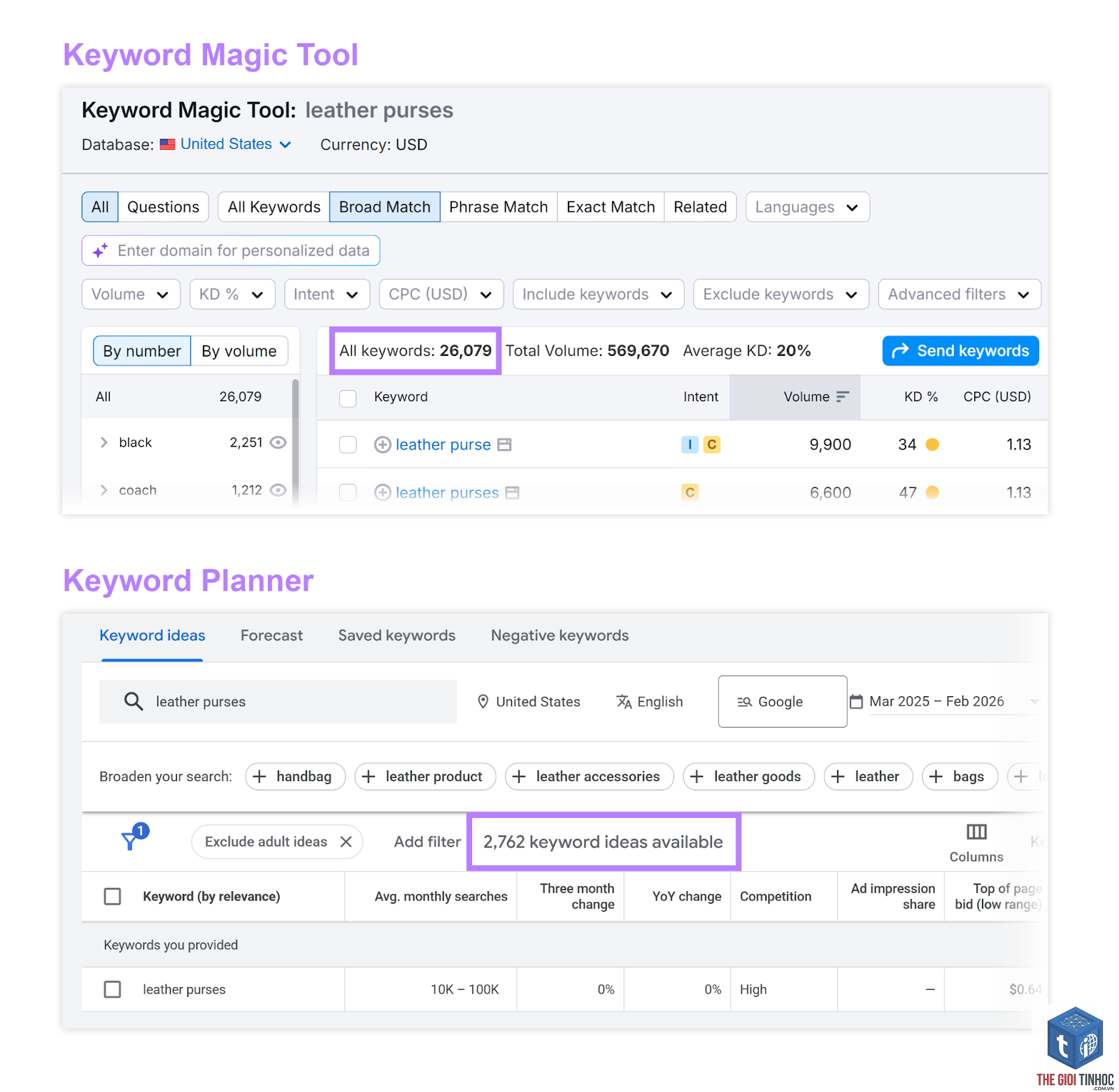
Task: Click the plus icon on leather product chip
Action: point(369,777)
